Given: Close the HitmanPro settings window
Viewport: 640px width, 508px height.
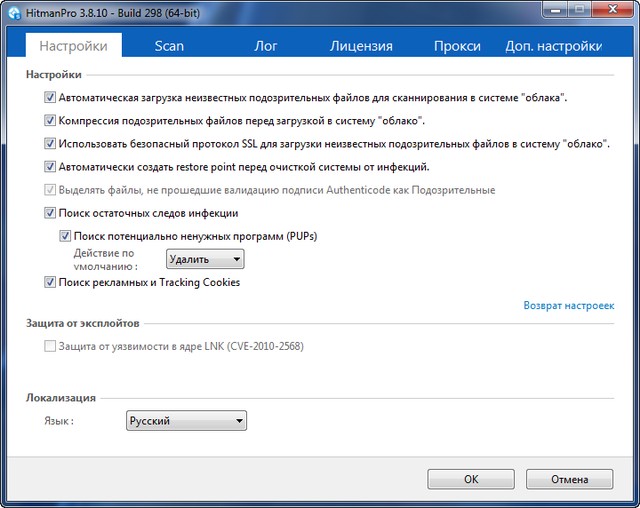Looking at the screenshot, I should [606, 11].
